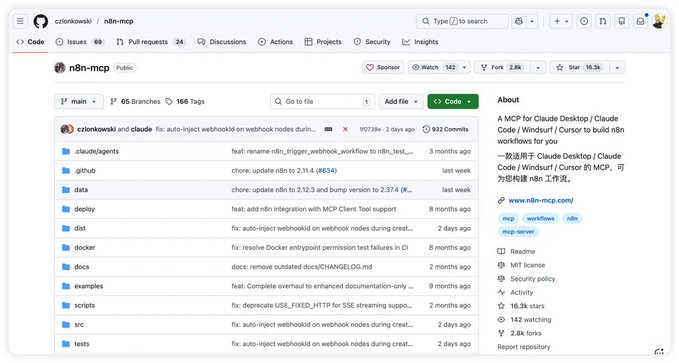679x363 pixels.
Task: Open the issues icon in the top bar
Action: coord(584,21)
